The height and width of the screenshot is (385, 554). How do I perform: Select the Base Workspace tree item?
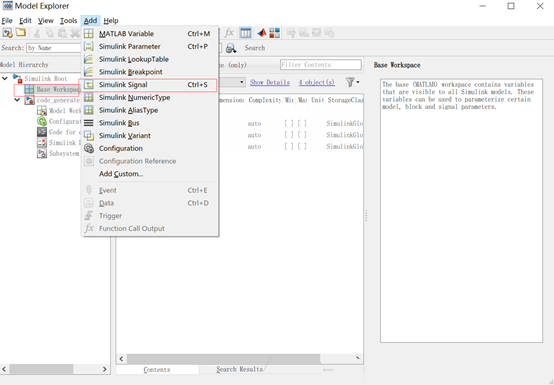(x=52, y=89)
